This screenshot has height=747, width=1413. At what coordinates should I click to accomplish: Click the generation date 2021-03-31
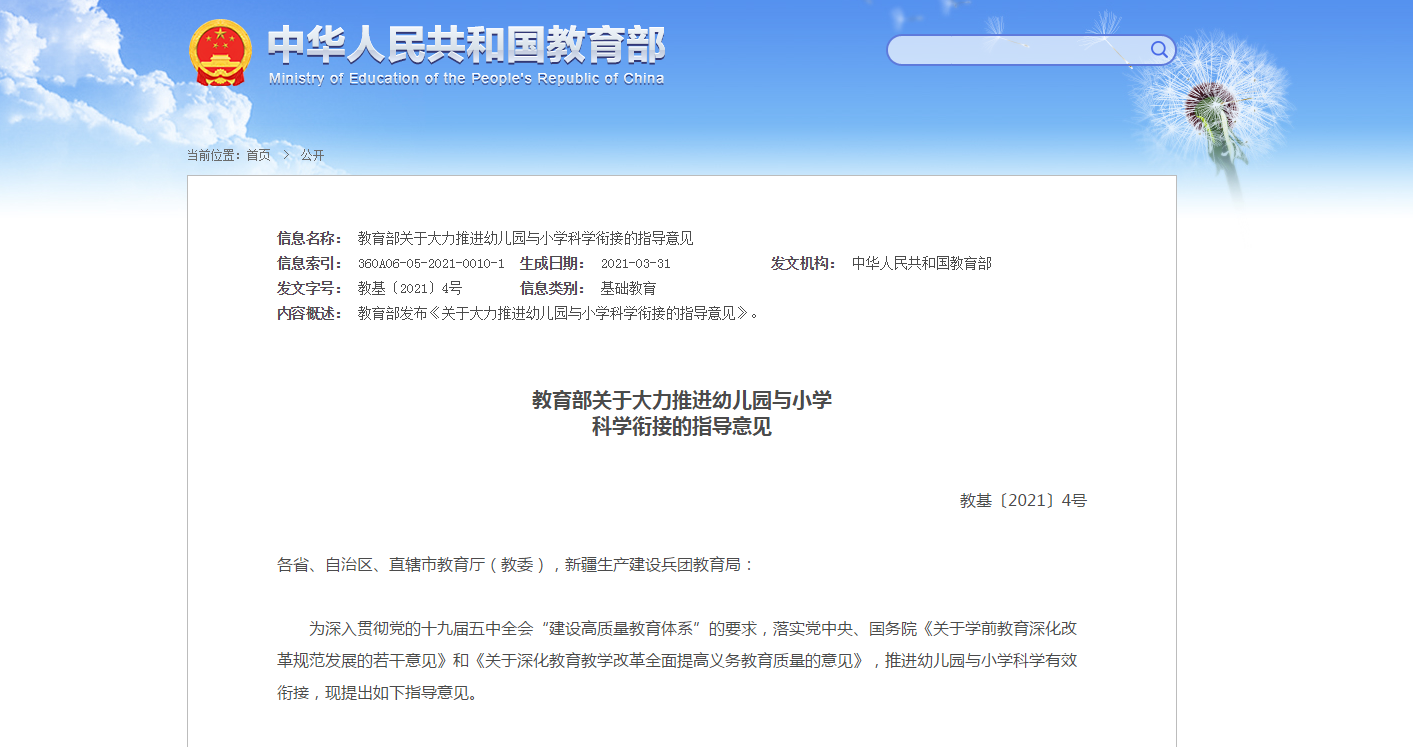[635, 264]
